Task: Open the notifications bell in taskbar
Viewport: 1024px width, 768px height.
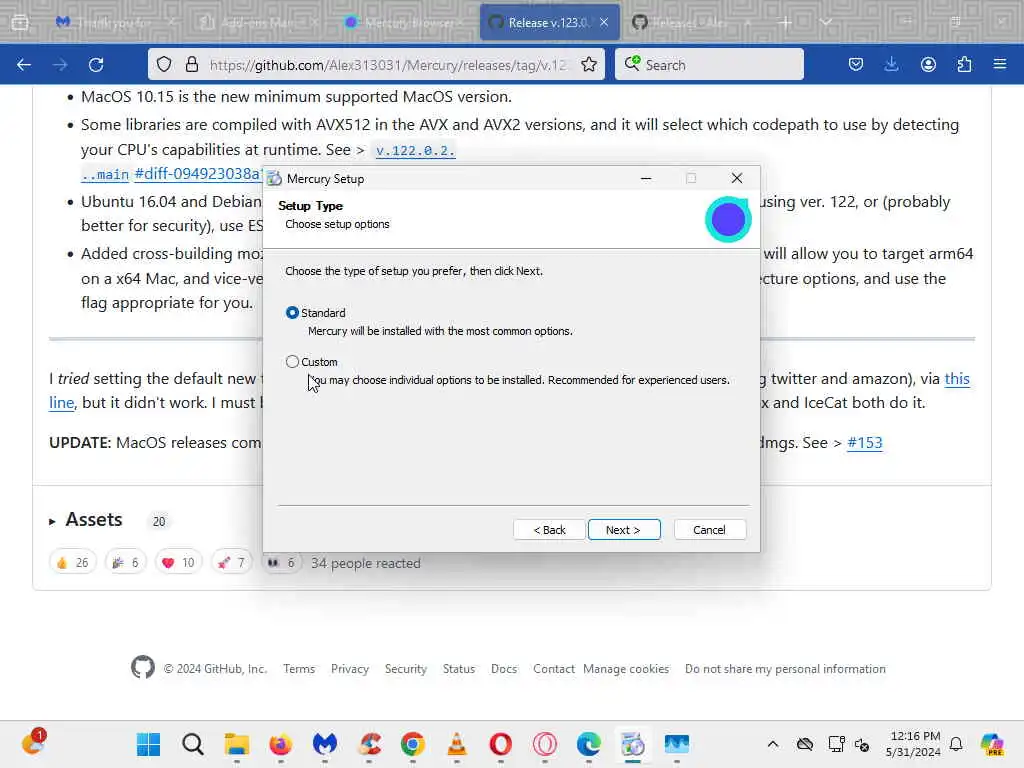Action: pos(956,744)
